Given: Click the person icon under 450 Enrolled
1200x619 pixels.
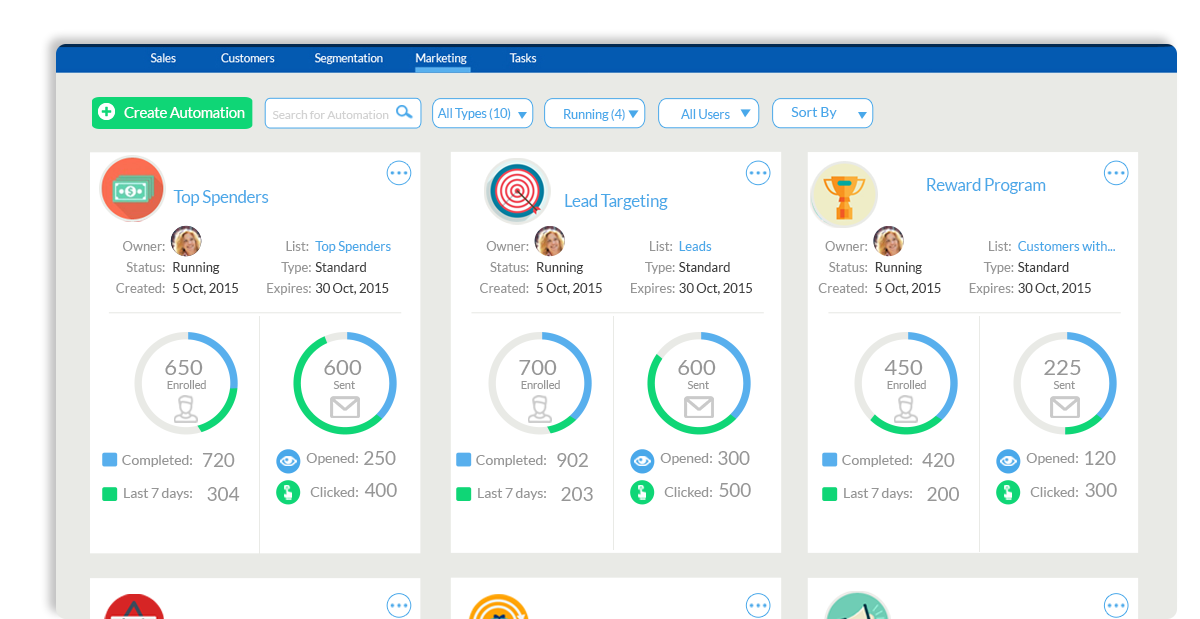Looking at the screenshot, I should [x=905, y=408].
